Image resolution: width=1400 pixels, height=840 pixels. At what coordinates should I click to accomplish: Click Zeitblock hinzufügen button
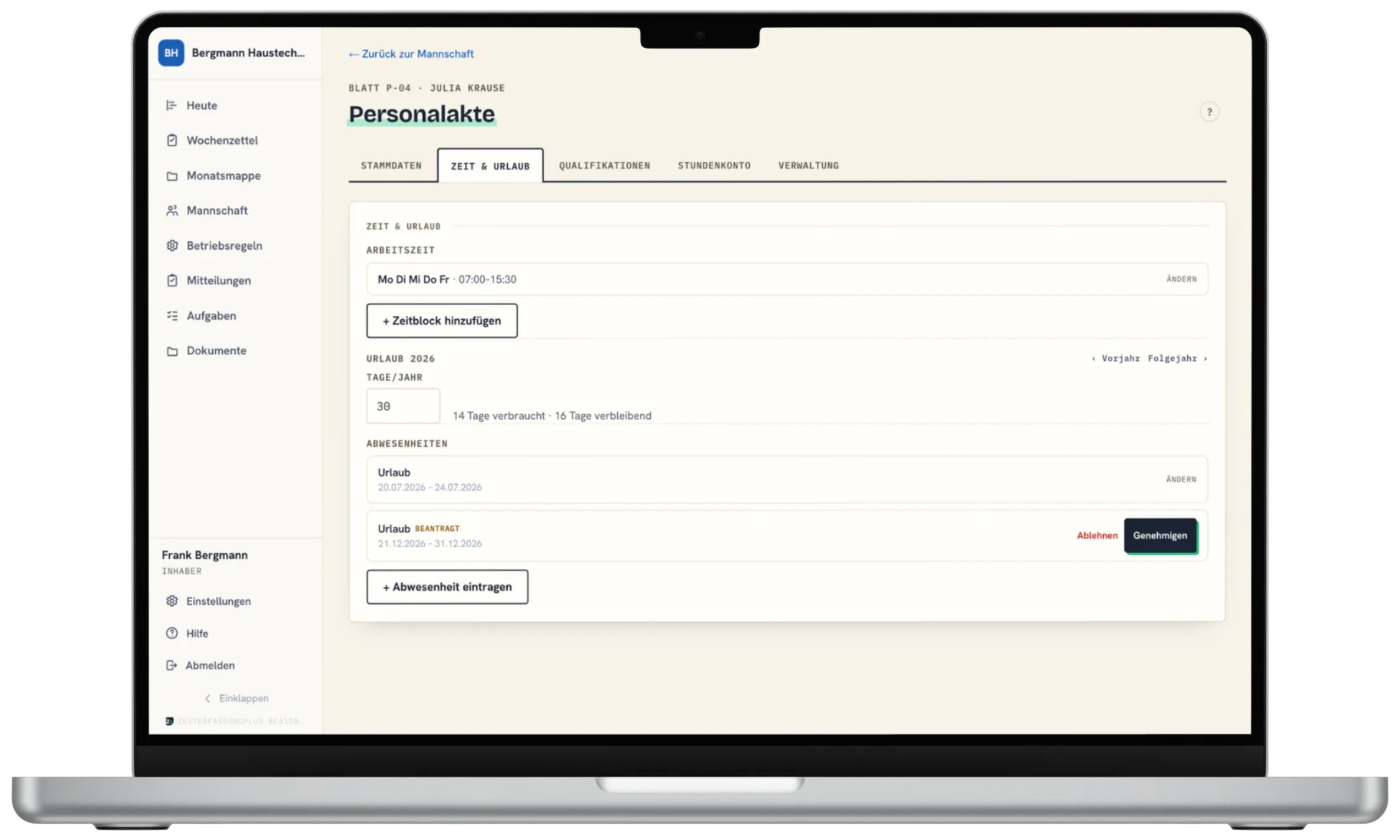(442, 320)
